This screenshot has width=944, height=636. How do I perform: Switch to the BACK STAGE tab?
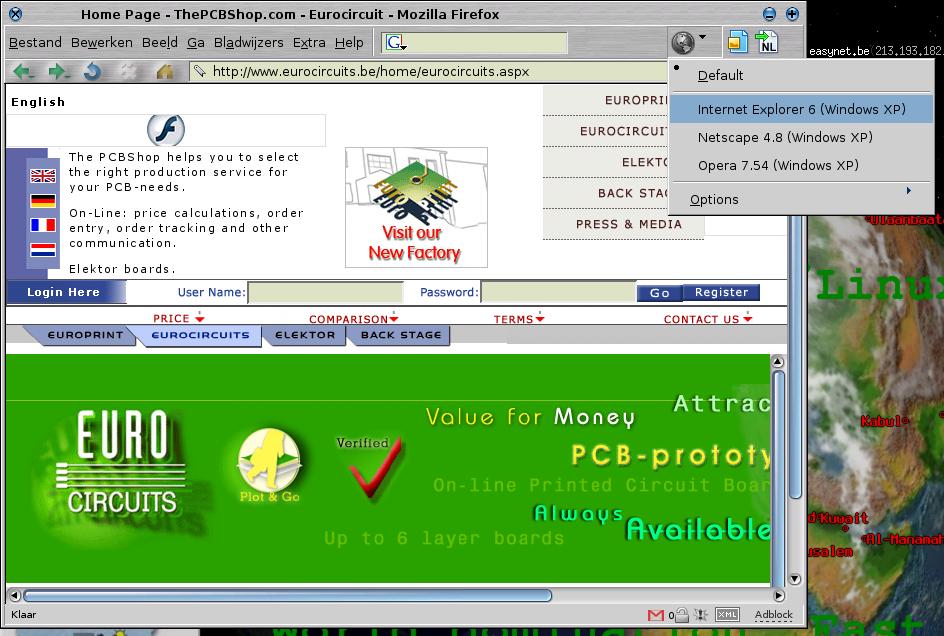pyautogui.click(x=401, y=335)
